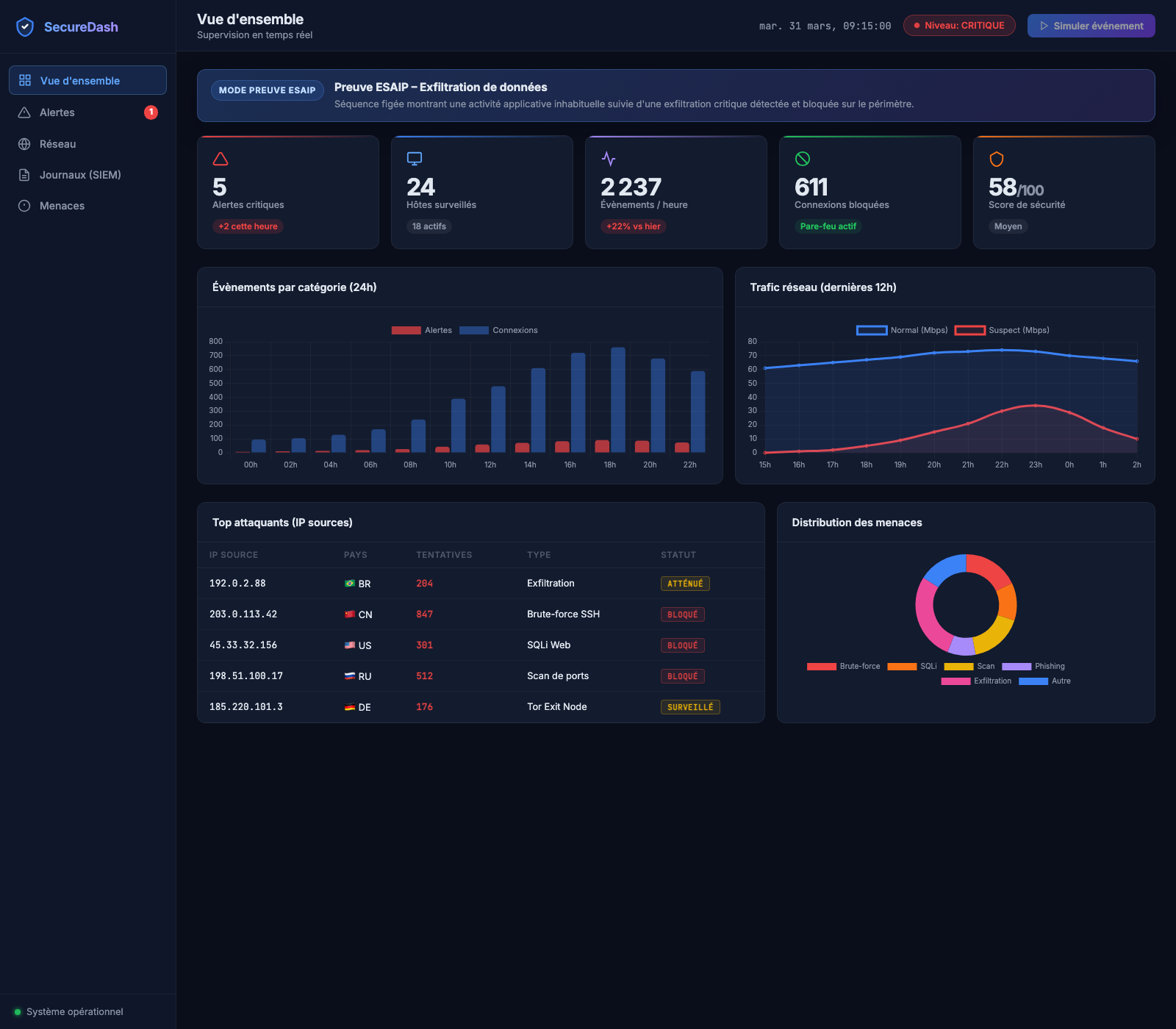Screen dimensions: 1176x1029
Task: Click IP address 185.220.101.3
Action: click(x=246, y=707)
